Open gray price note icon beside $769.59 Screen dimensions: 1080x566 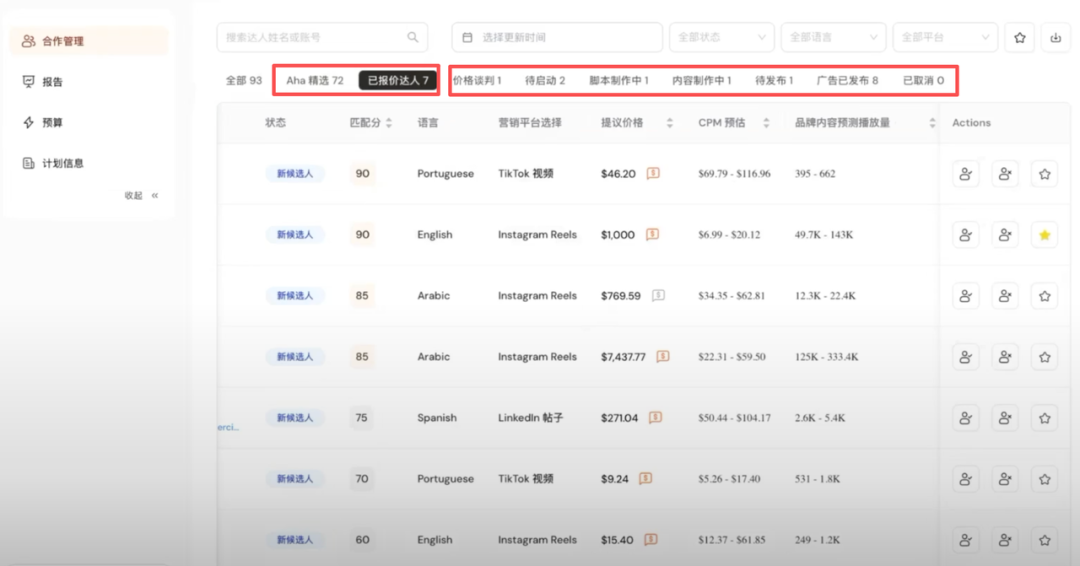[x=658, y=295]
